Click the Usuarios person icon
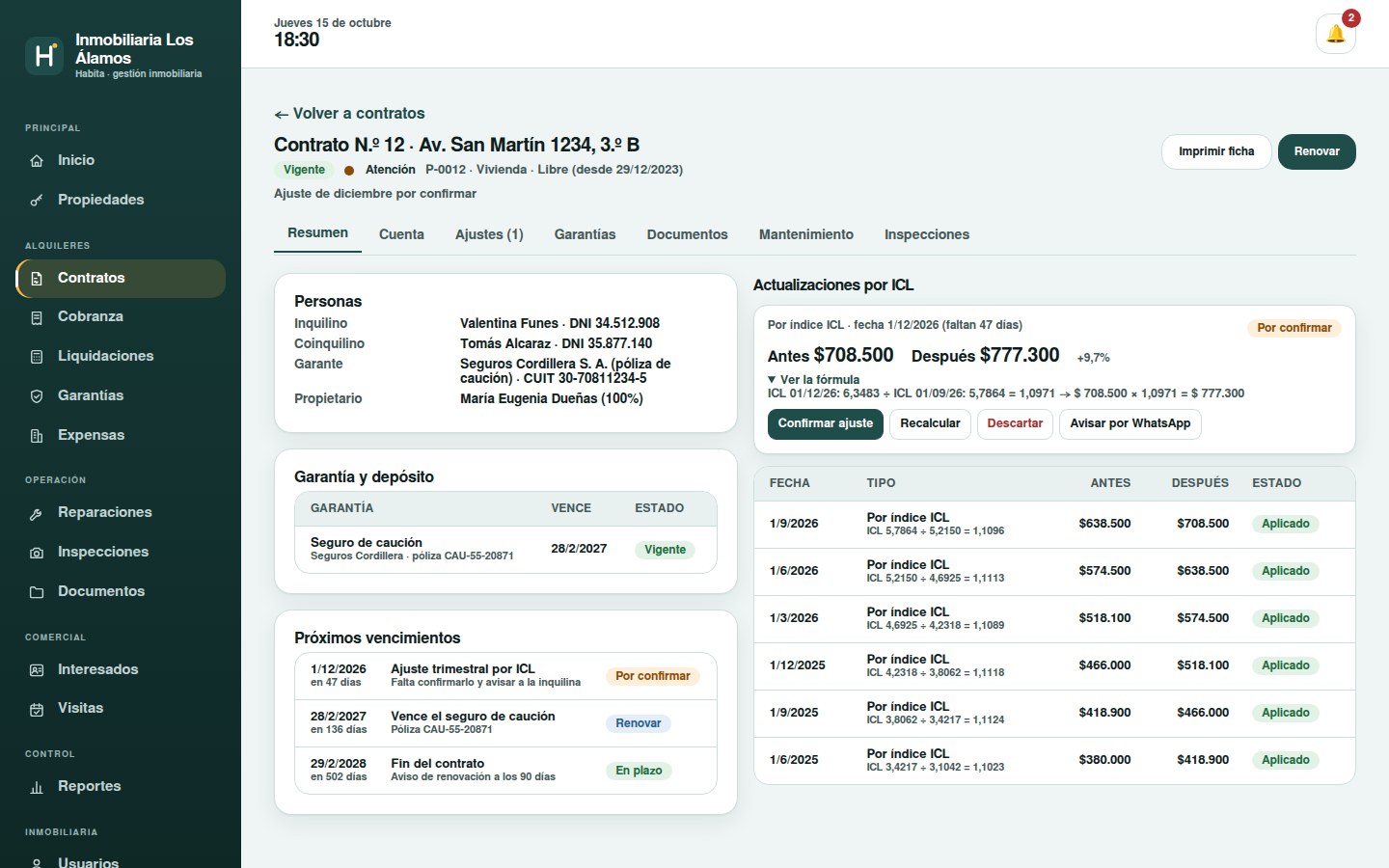Image resolution: width=1389 pixels, height=868 pixels. coord(37,862)
